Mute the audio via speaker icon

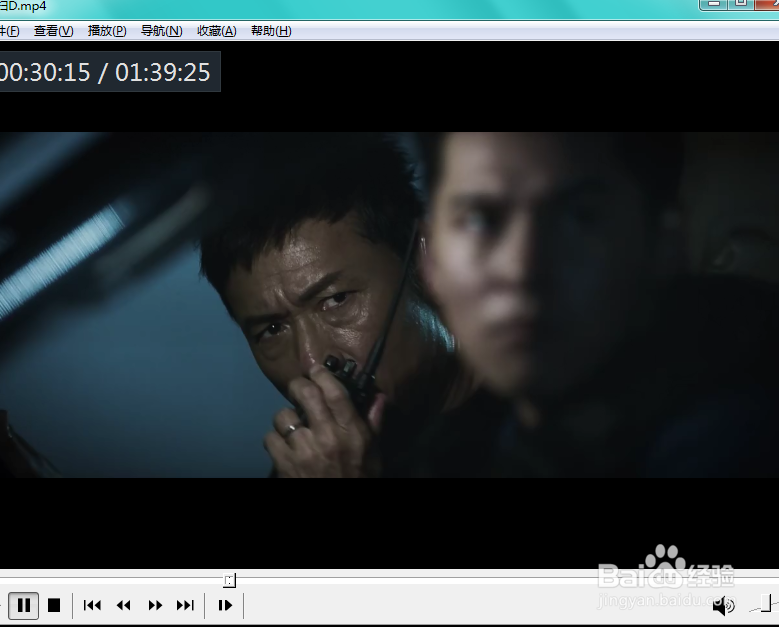point(723,606)
